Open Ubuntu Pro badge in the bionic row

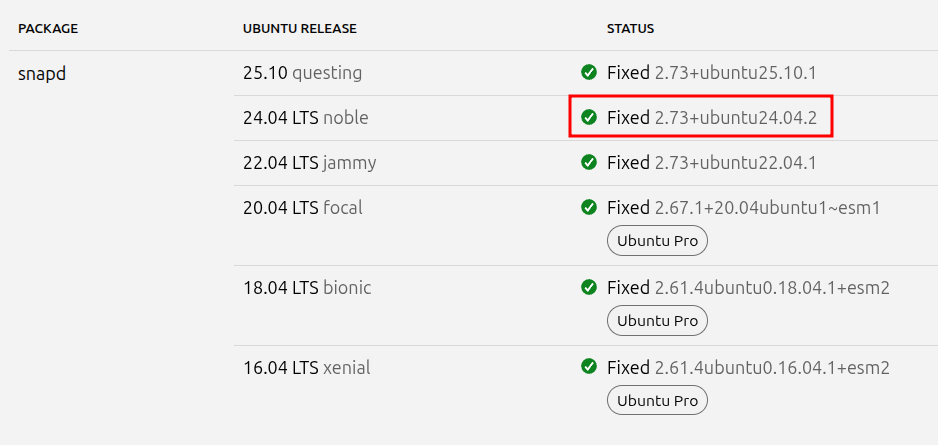pyautogui.click(x=657, y=321)
